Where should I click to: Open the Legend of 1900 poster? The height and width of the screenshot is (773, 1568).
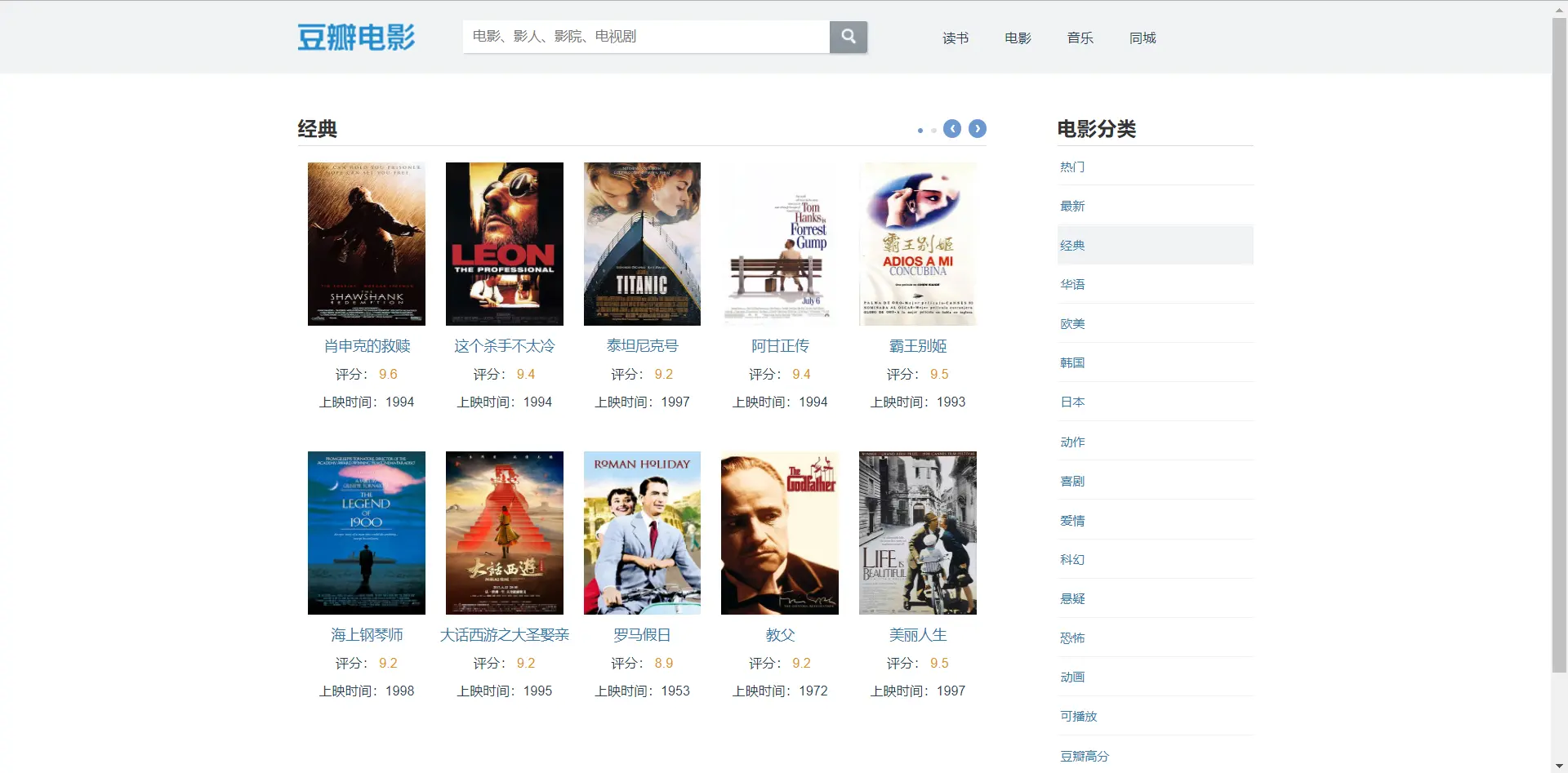[367, 533]
